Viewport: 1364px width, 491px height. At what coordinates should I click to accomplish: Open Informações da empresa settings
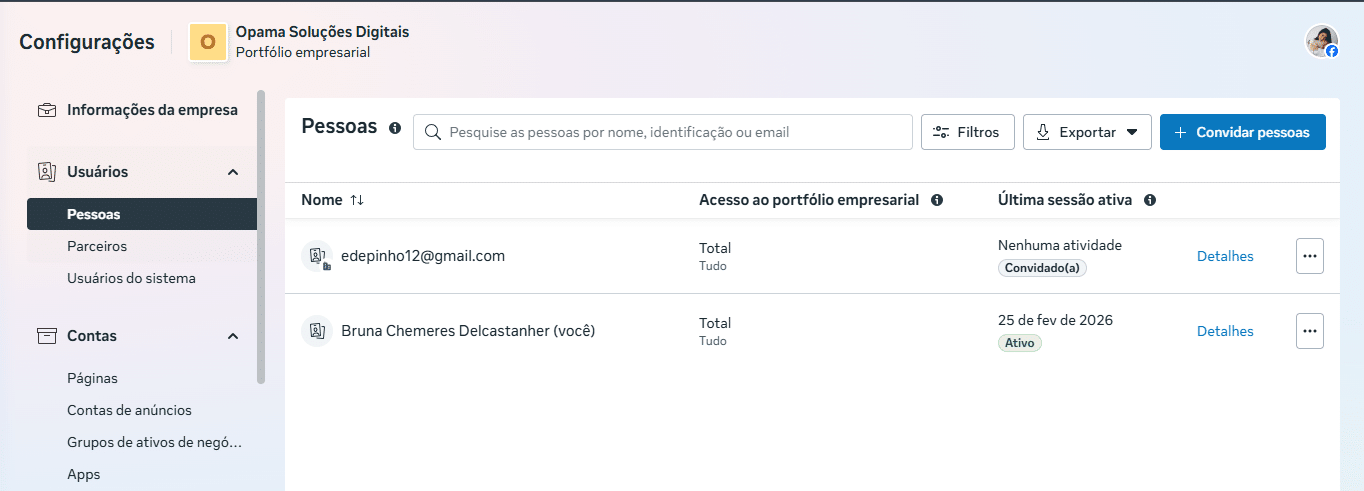pos(152,110)
